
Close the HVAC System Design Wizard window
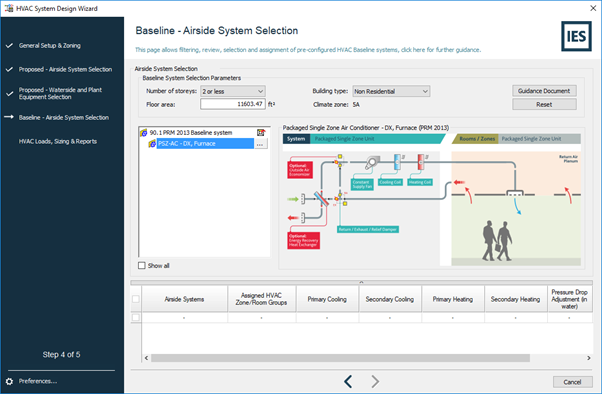593,8
